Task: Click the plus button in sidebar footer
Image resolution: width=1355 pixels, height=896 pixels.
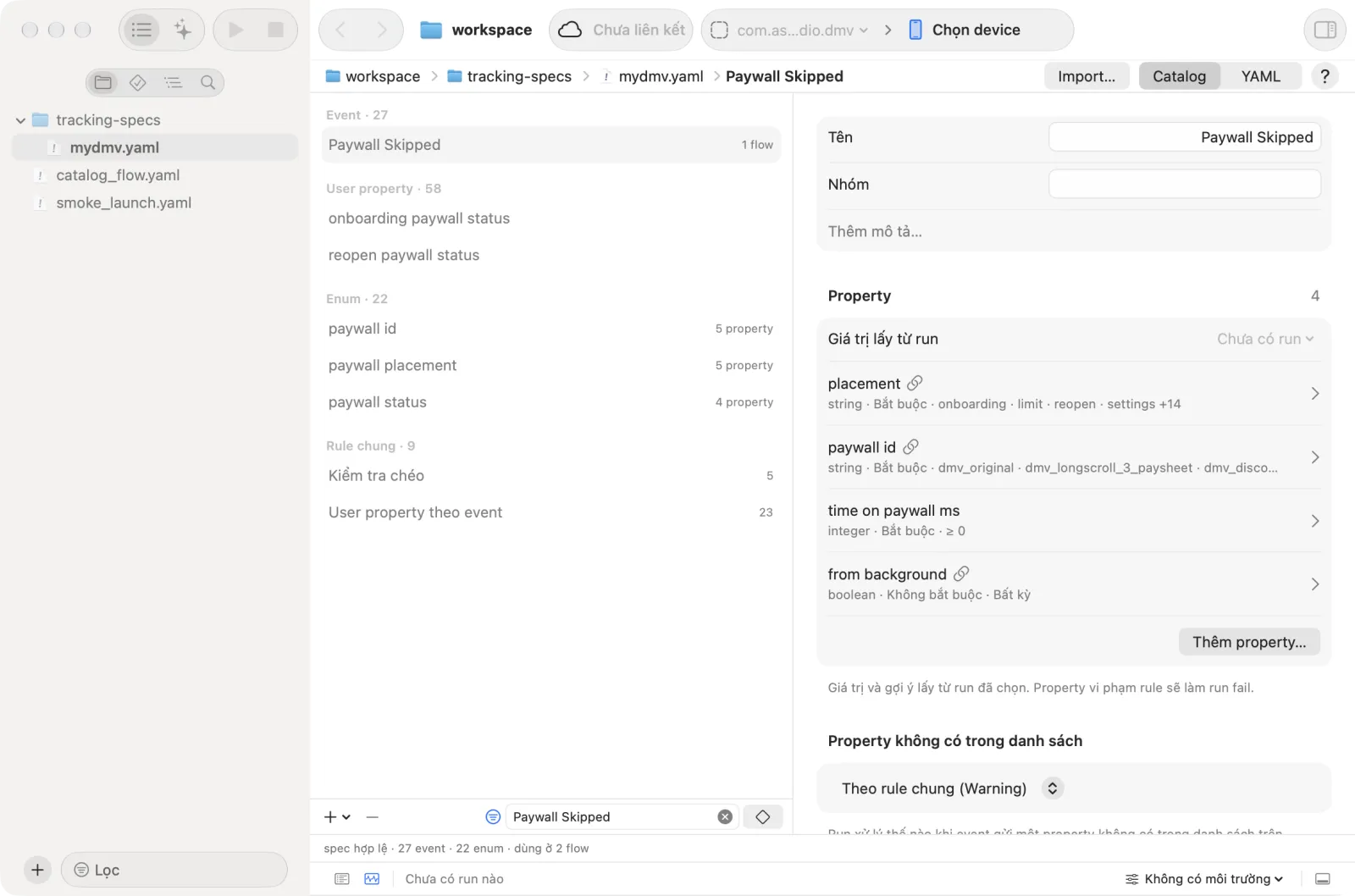Action: click(37, 870)
